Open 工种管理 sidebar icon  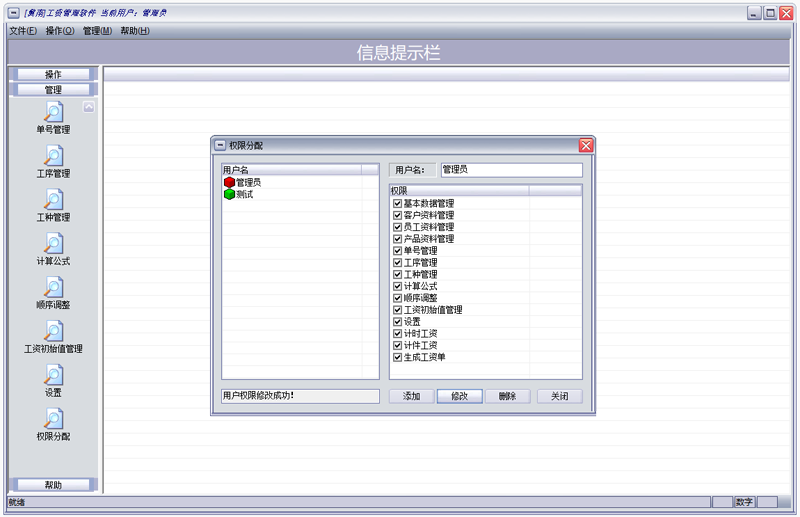(54, 200)
